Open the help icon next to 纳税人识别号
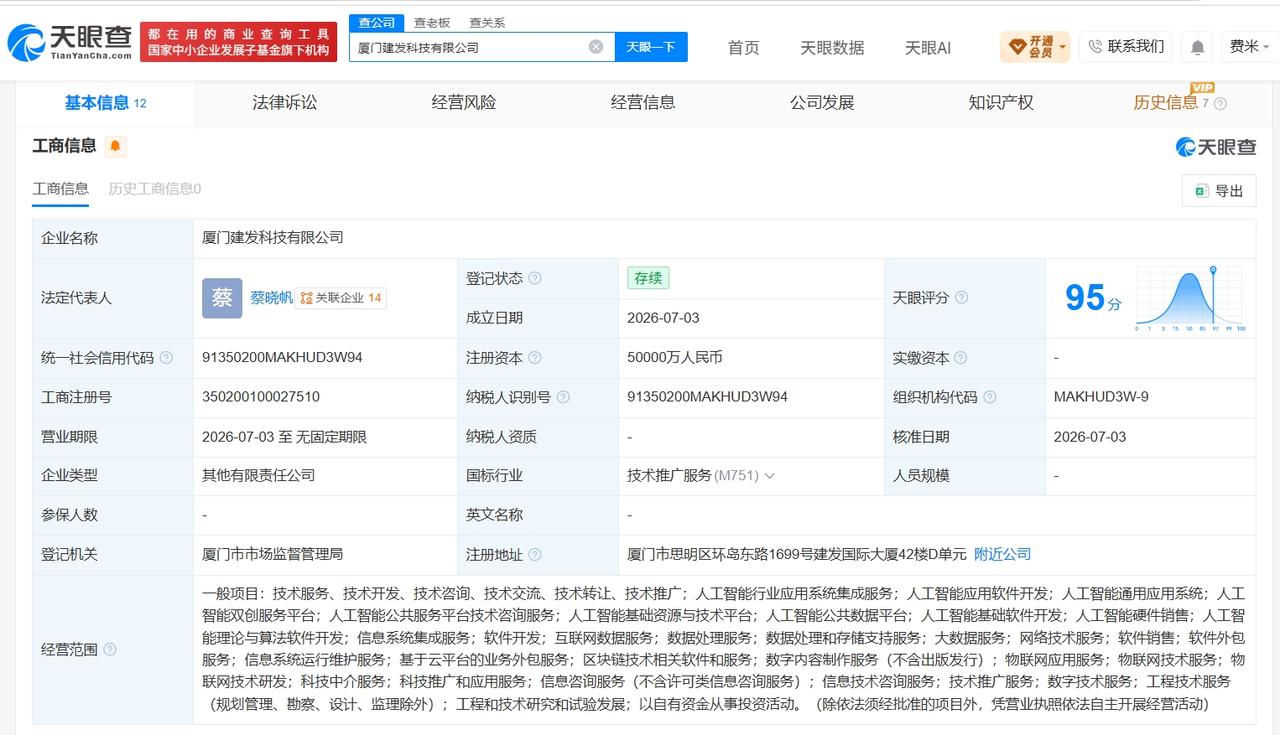Image resolution: width=1280 pixels, height=735 pixels. click(563, 397)
